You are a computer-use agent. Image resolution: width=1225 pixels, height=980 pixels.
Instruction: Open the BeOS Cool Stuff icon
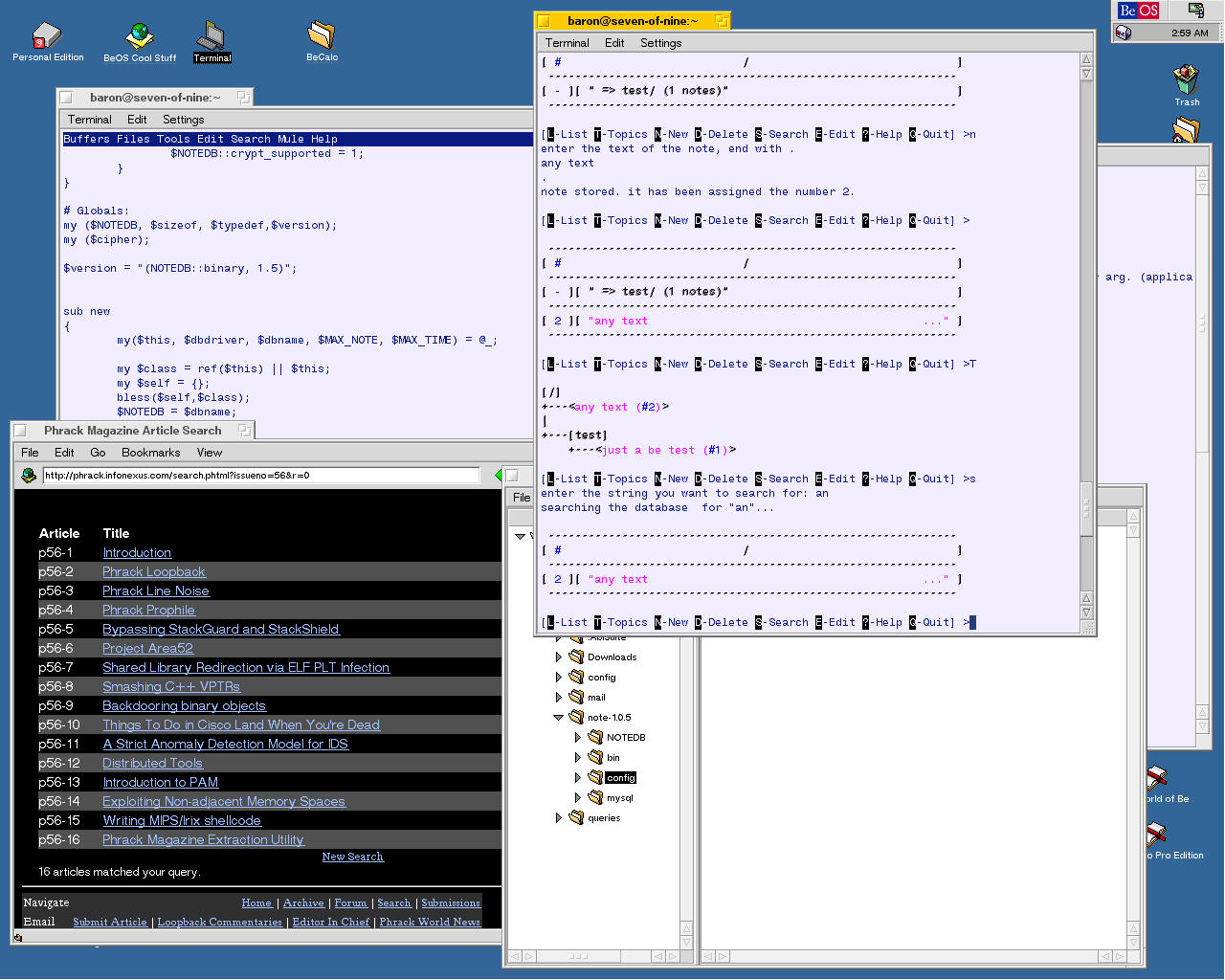(140, 37)
